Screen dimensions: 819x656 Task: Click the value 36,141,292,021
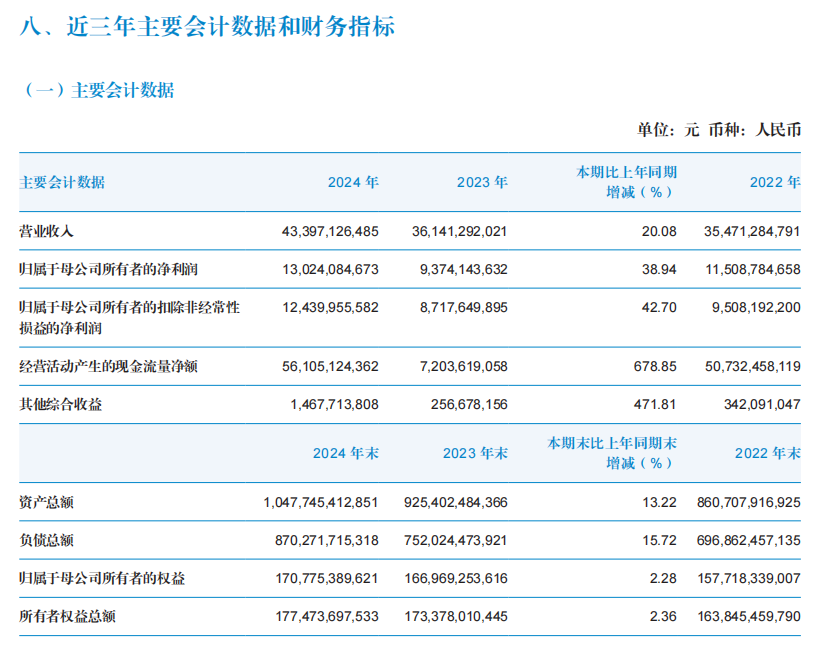pos(460,231)
